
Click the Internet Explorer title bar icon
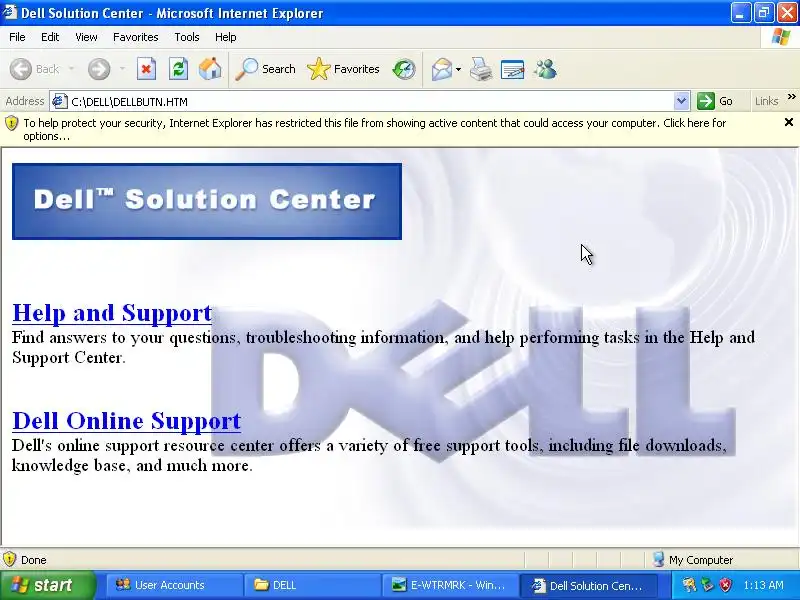click(10, 12)
